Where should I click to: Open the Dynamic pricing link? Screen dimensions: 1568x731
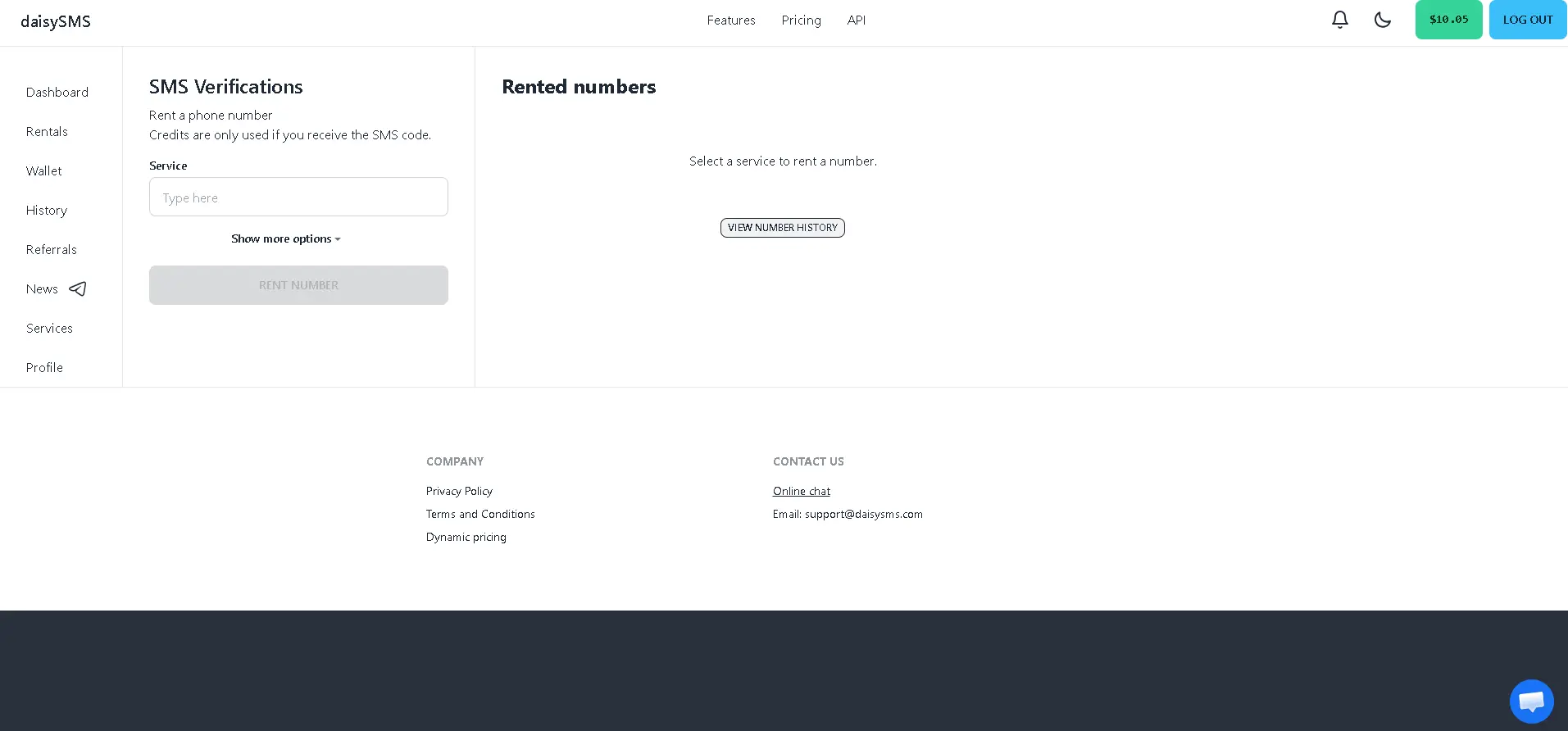coord(466,537)
